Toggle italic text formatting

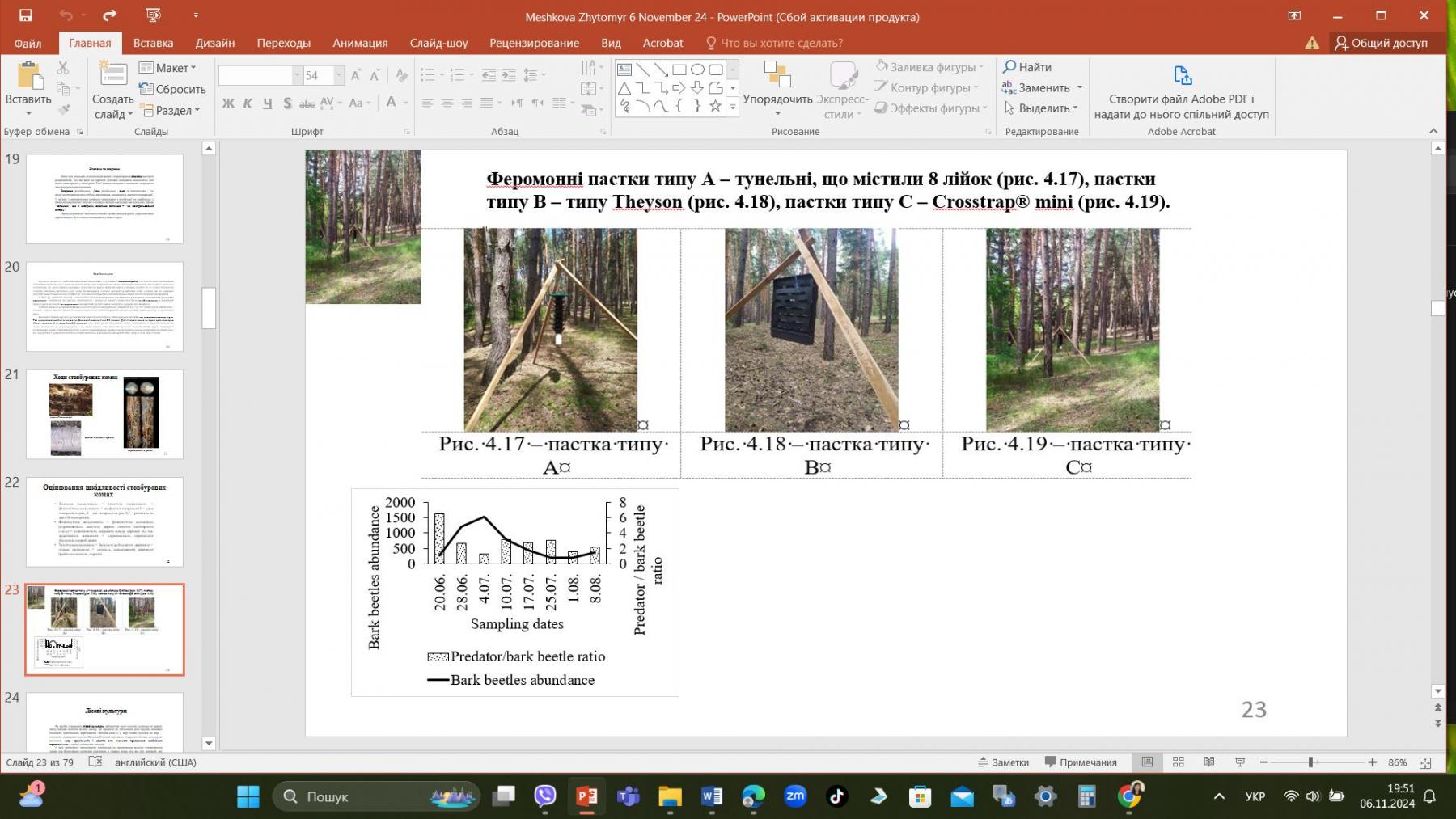pos(248,103)
